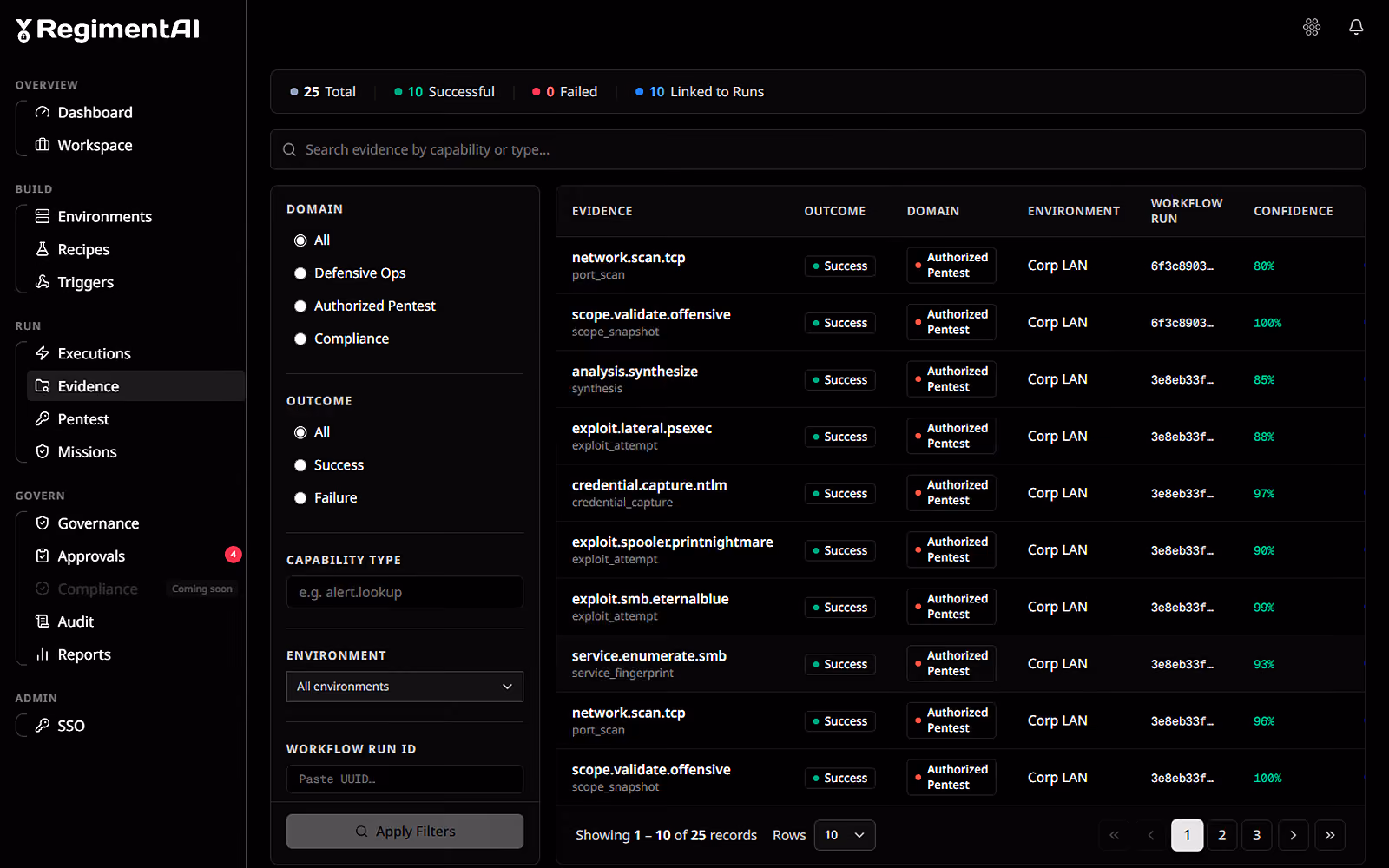1389x868 pixels.
Task: Open the Evidence page in sidebar
Action: tap(135, 386)
